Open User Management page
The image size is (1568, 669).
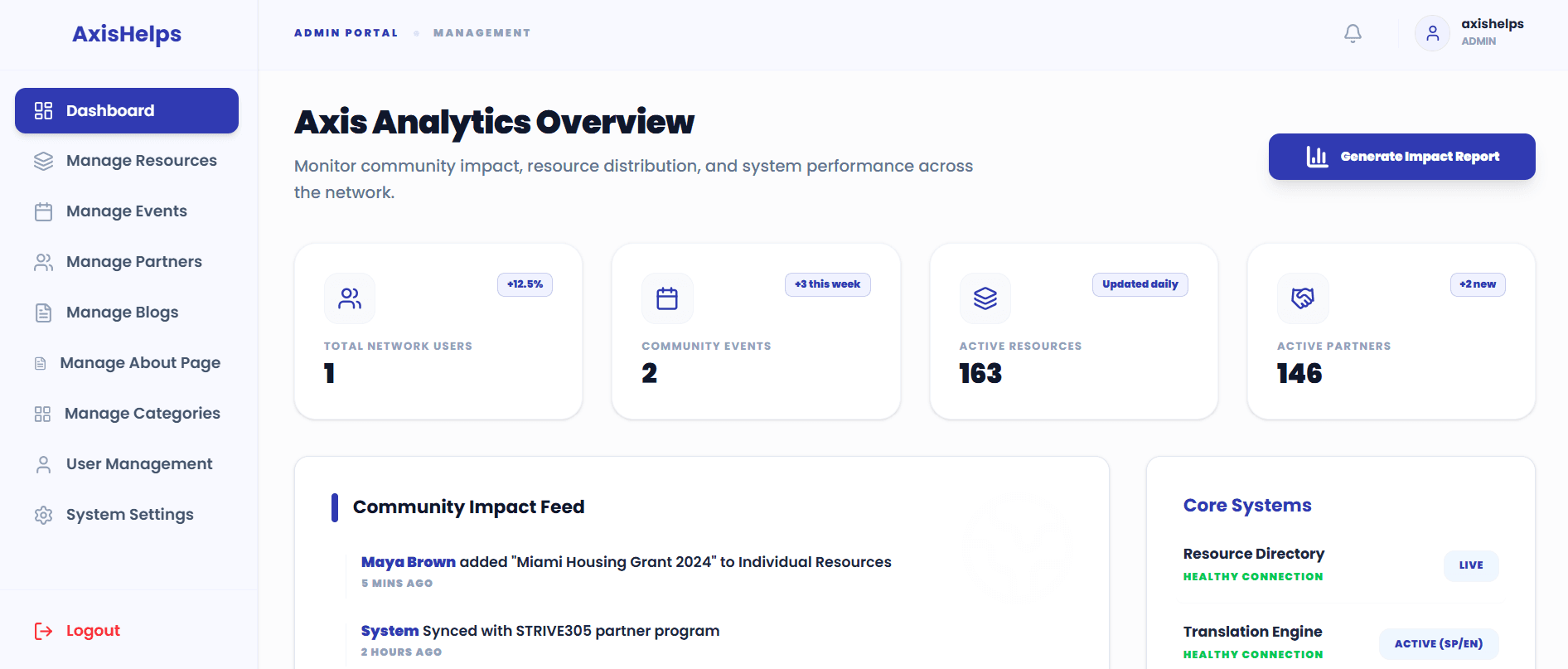click(x=127, y=464)
